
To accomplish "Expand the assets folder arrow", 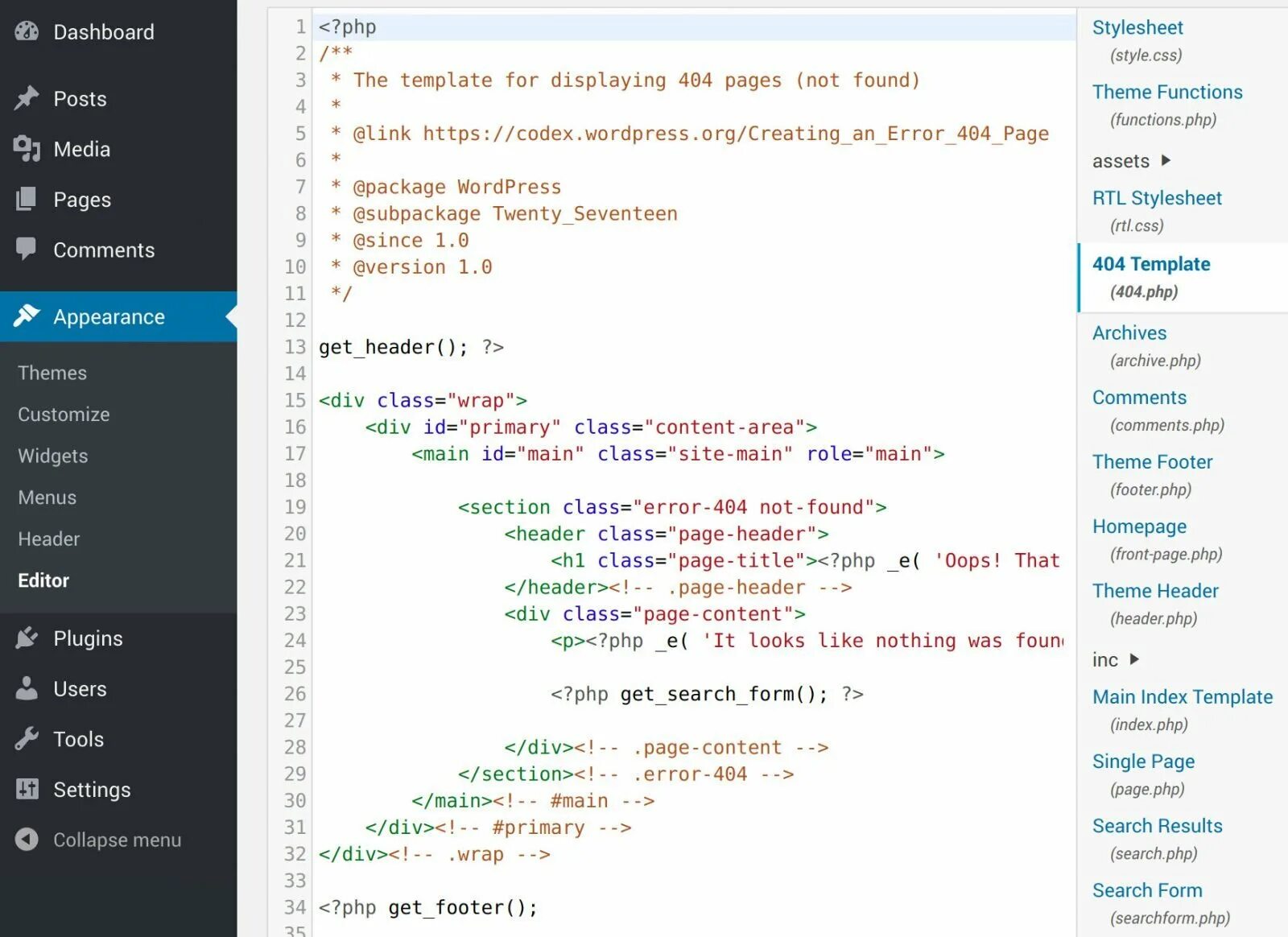I will pos(1166,160).
